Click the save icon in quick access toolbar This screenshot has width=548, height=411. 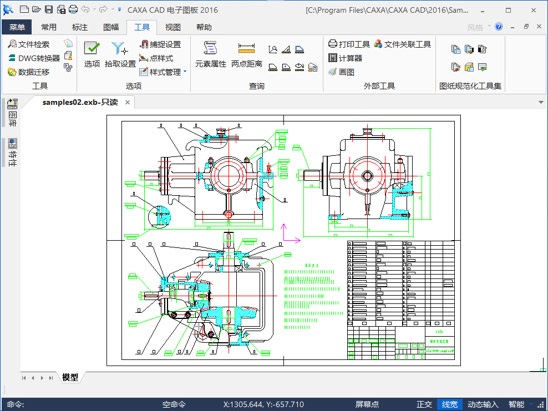tap(49, 9)
